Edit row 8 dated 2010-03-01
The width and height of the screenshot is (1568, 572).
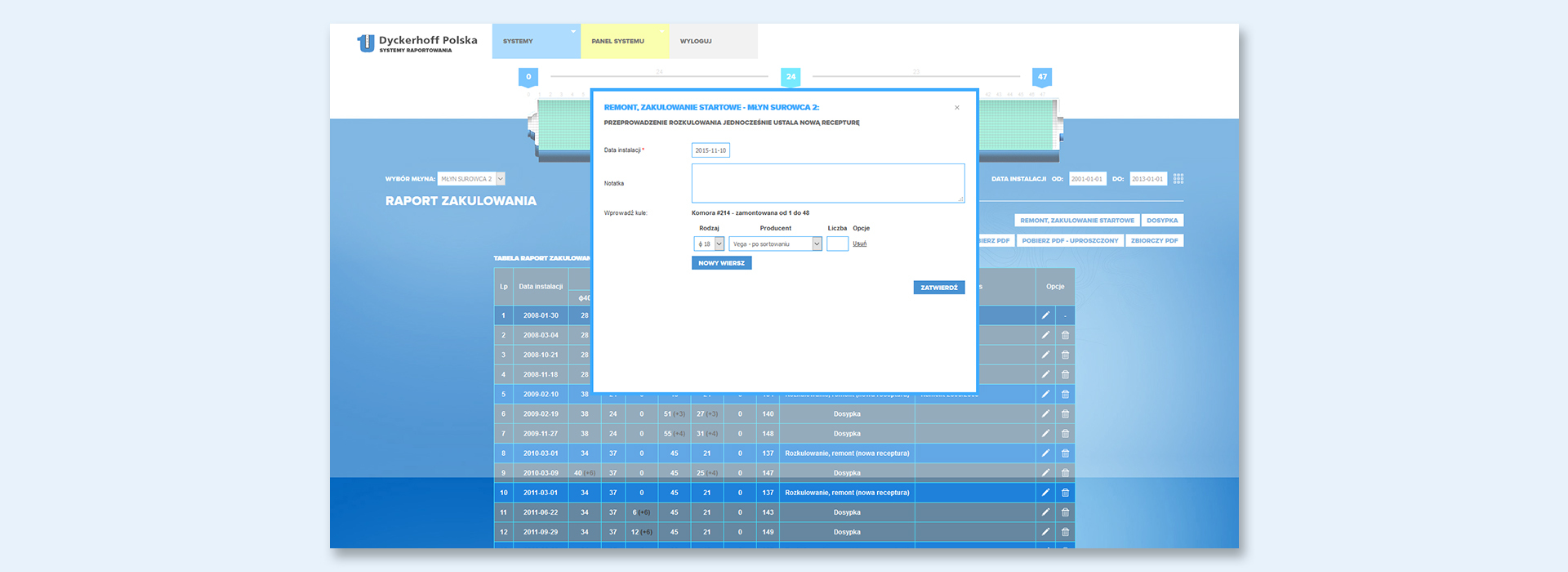click(1045, 453)
